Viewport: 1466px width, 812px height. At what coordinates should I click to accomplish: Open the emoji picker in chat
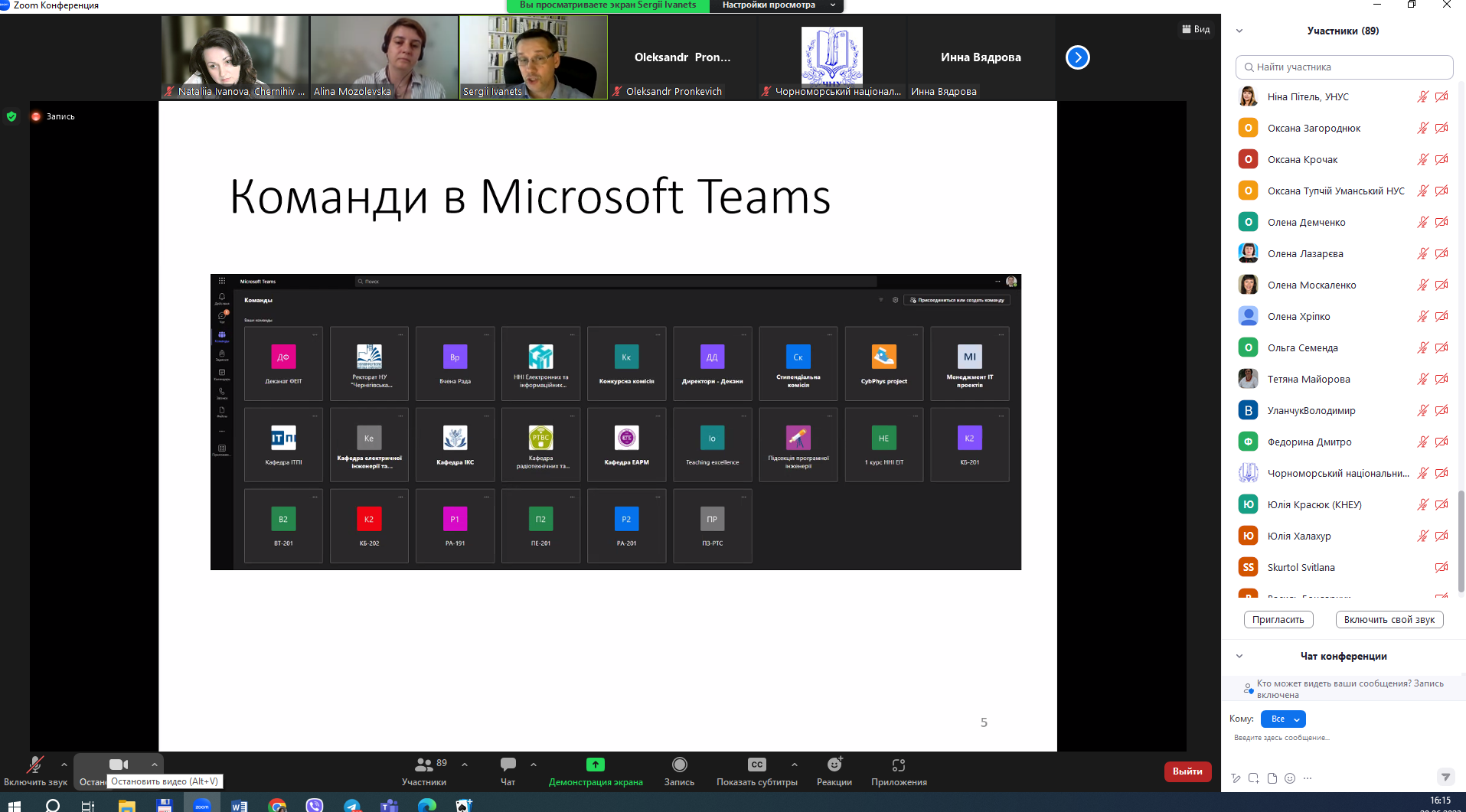click(1290, 778)
